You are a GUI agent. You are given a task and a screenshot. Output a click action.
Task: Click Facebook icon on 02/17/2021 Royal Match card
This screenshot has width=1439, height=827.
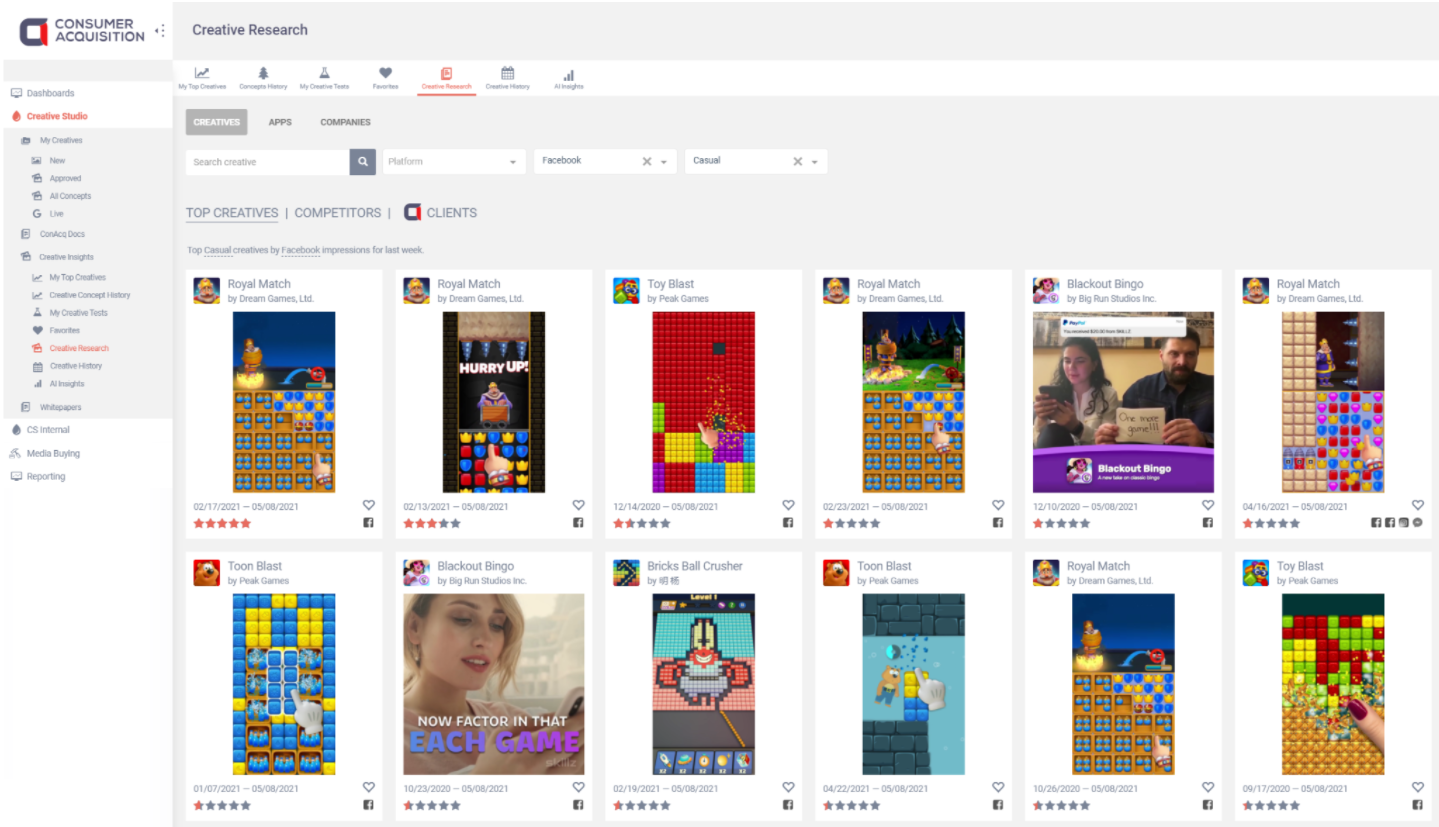click(x=368, y=523)
